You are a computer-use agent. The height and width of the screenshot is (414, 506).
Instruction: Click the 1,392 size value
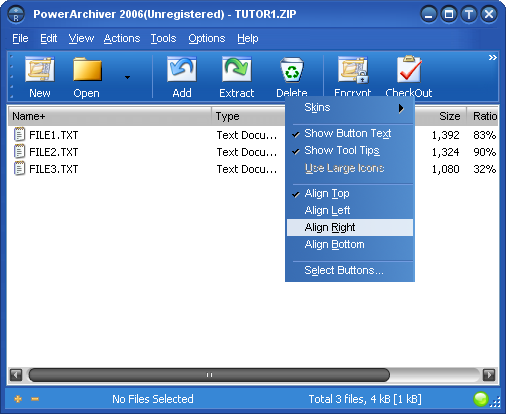(446, 135)
